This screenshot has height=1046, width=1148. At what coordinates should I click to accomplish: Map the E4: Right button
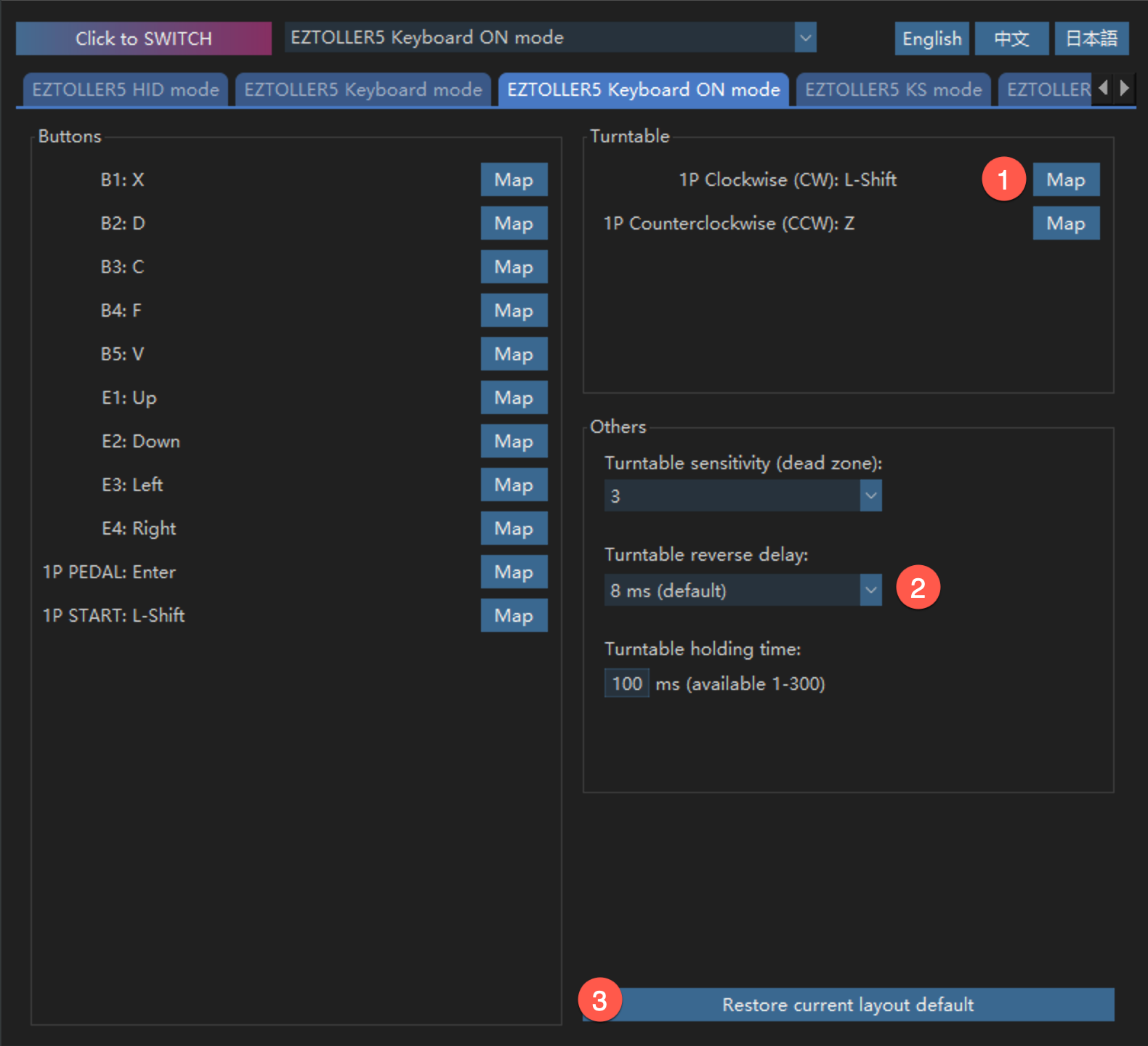coord(514,528)
